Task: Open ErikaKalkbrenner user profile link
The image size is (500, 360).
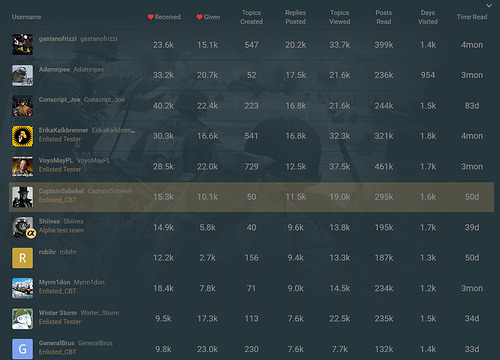Action: (x=63, y=130)
